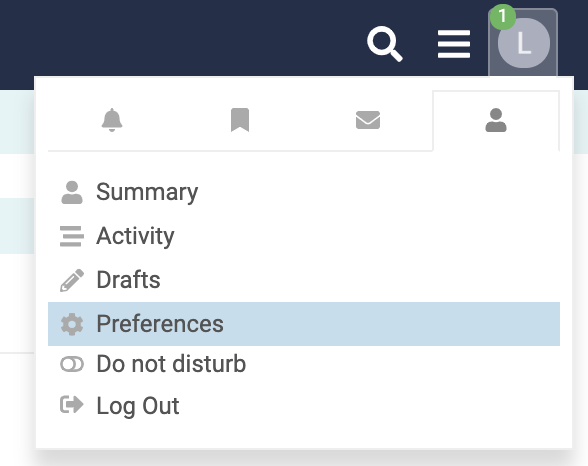Viewport: 588px width, 466px height.
Task: Click the pencil icon beside Drafts
Action: pyautogui.click(x=72, y=280)
